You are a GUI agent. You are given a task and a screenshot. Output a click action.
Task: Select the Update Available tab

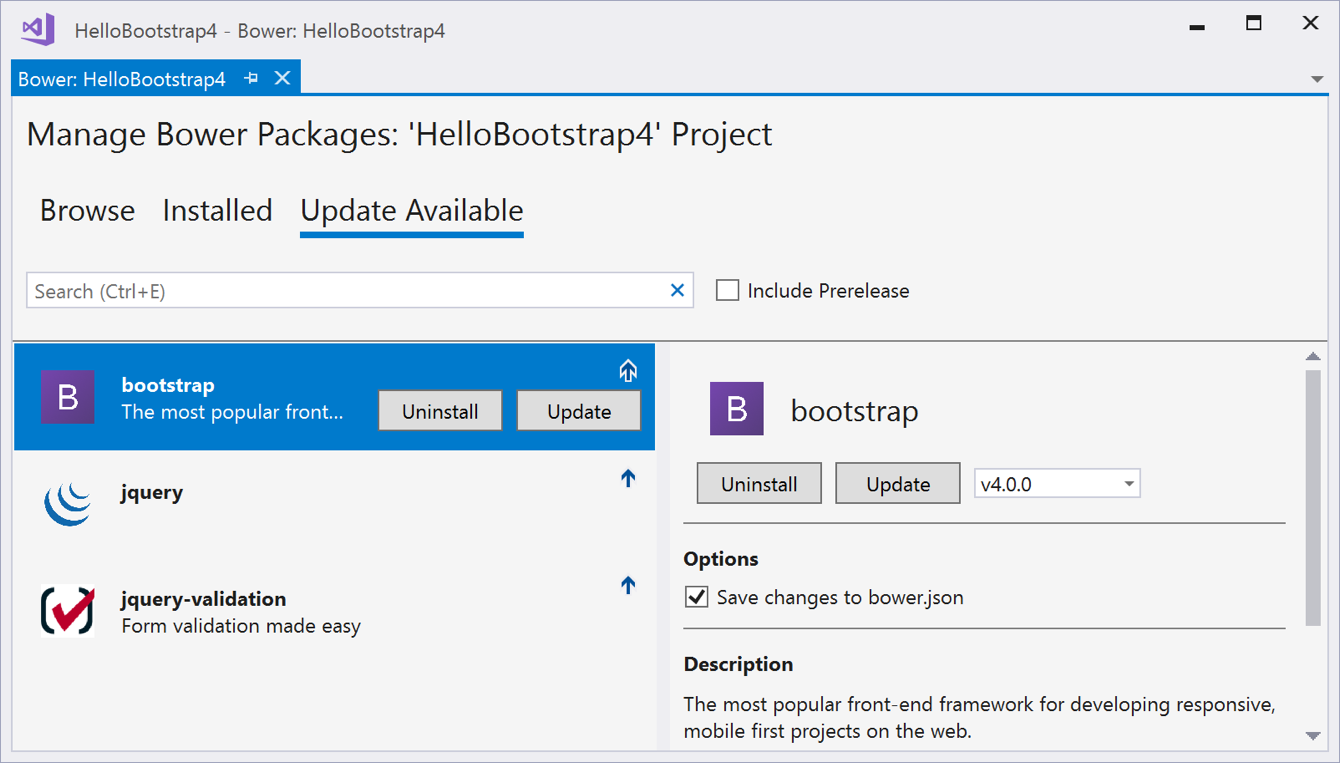(412, 211)
